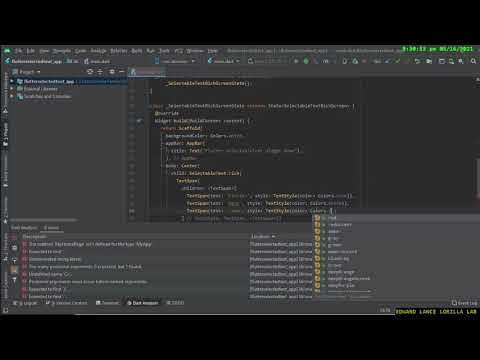
Task: Select the open main.dart editor tab
Action: click(x=147, y=72)
